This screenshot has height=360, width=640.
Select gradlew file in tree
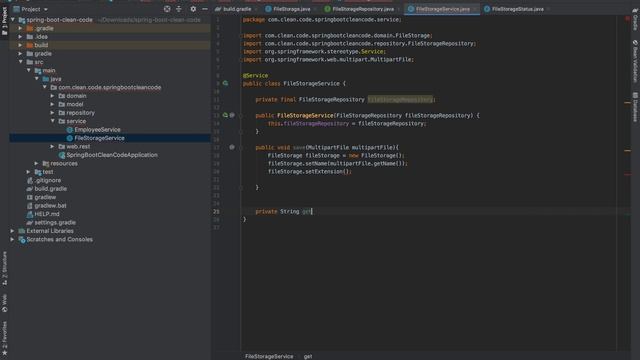click(45, 197)
